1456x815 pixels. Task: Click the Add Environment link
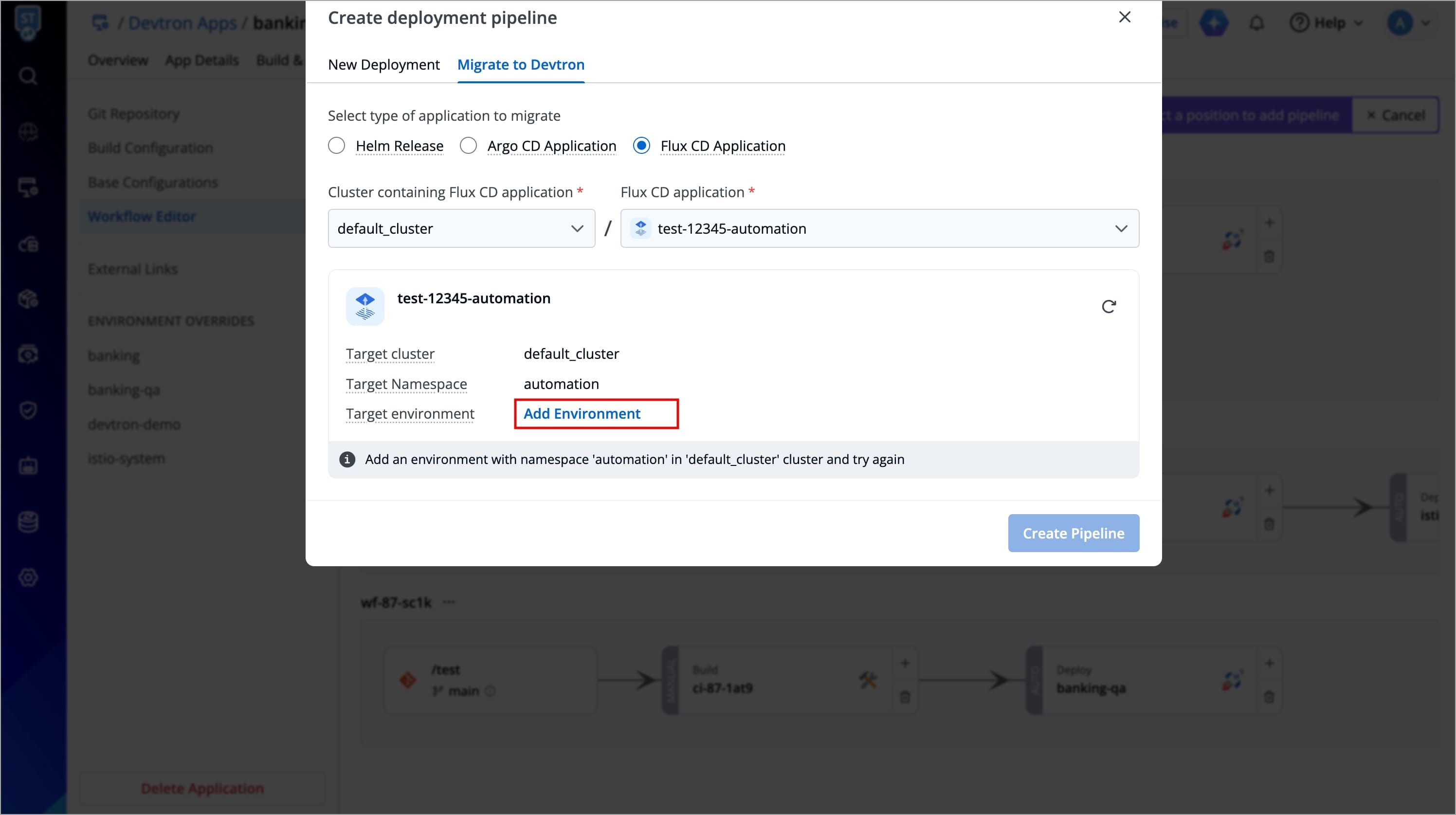point(582,414)
